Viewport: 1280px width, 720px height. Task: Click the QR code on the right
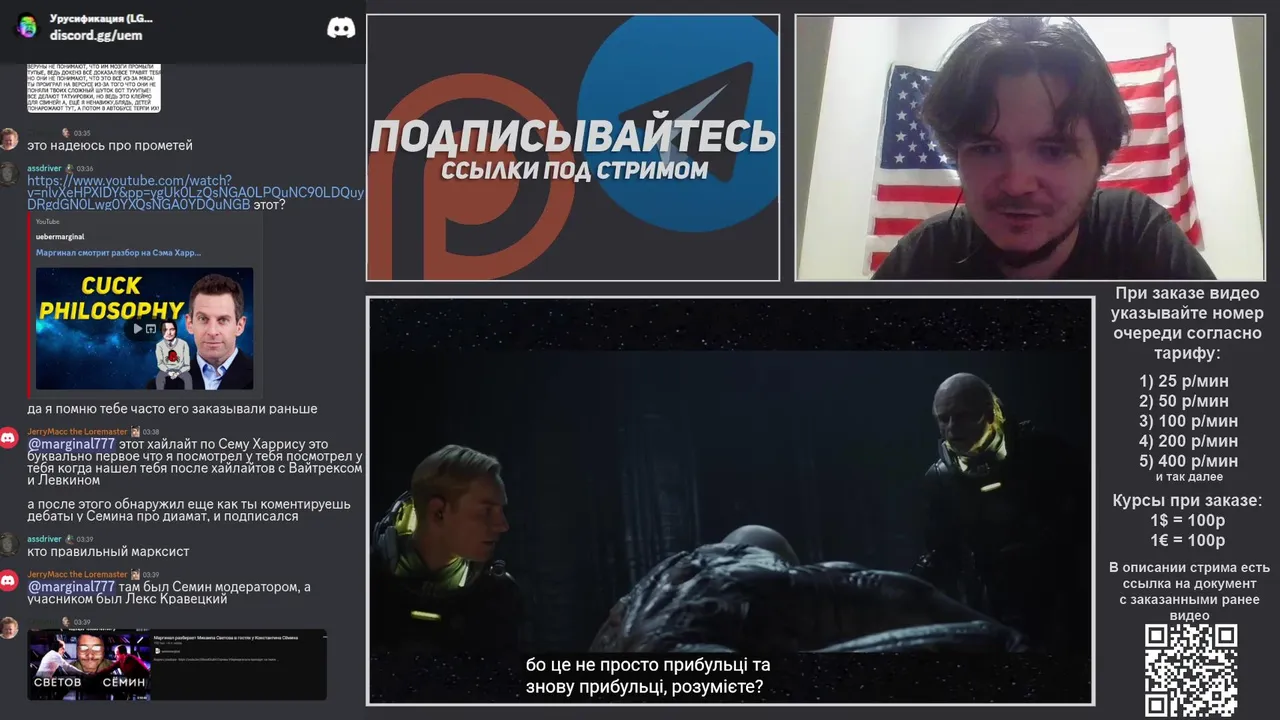(1191, 670)
